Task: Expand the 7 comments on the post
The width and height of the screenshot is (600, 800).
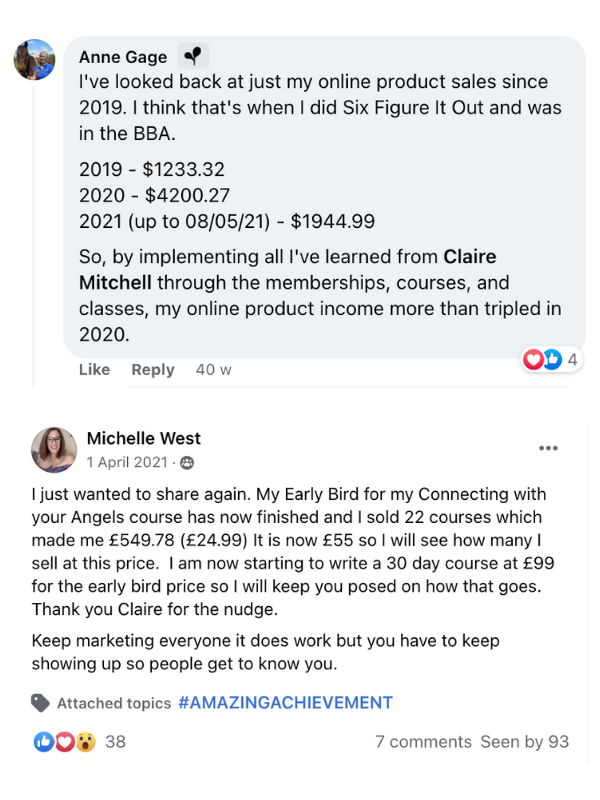Action: (423, 742)
